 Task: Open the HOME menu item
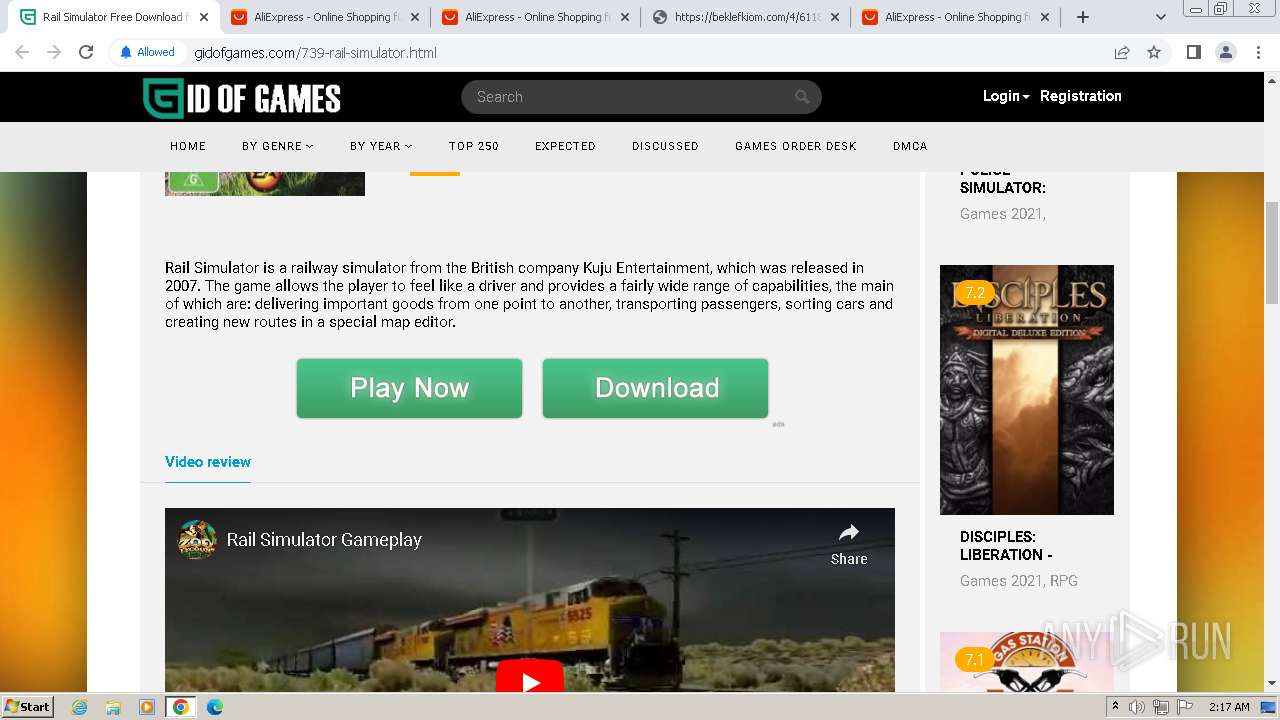point(188,146)
